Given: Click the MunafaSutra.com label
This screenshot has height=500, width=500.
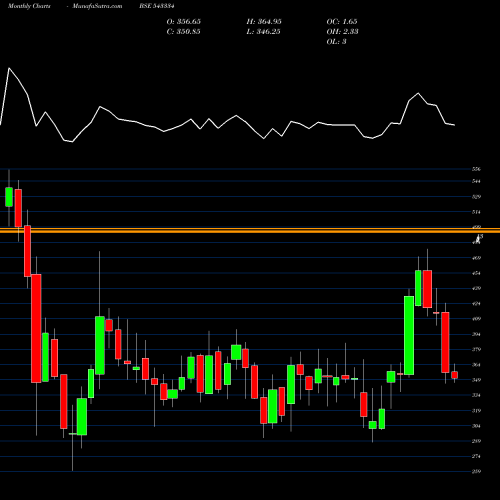Looking at the screenshot, I should 98,6.
